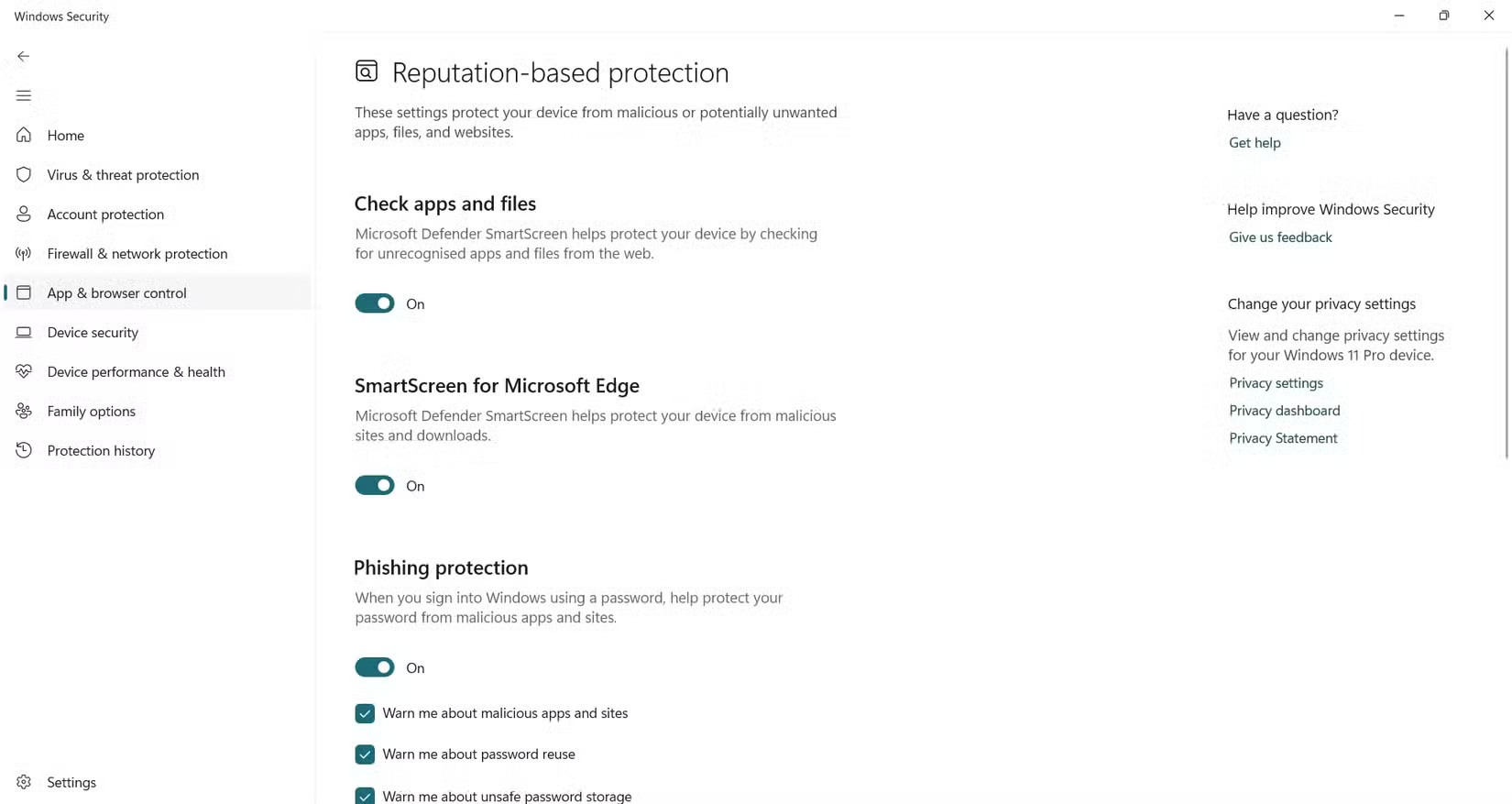Viewport: 1512px width, 804px height.
Task: Click the Protection history clock icon
Action: point(23,450)
